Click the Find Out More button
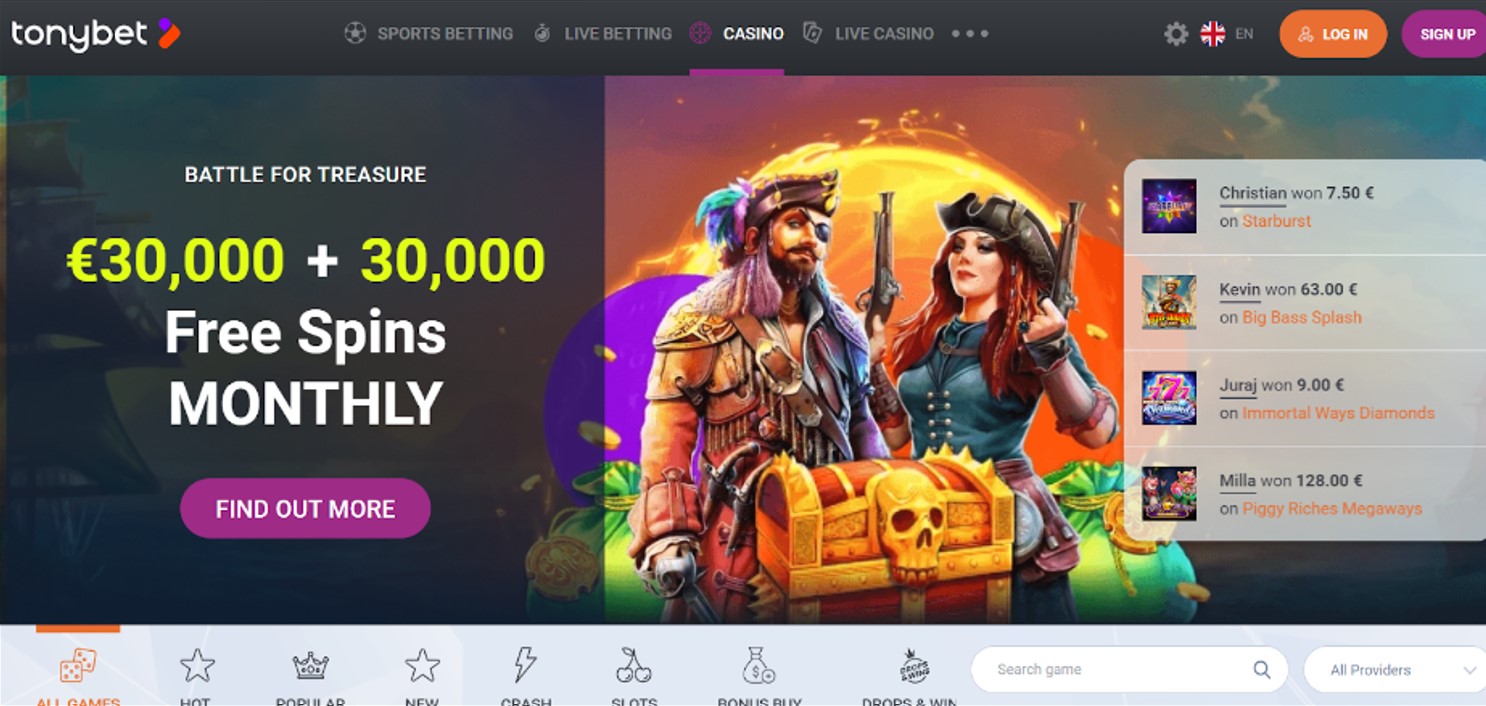Viewport: 1486px width, 706px height. click(305, 508)
